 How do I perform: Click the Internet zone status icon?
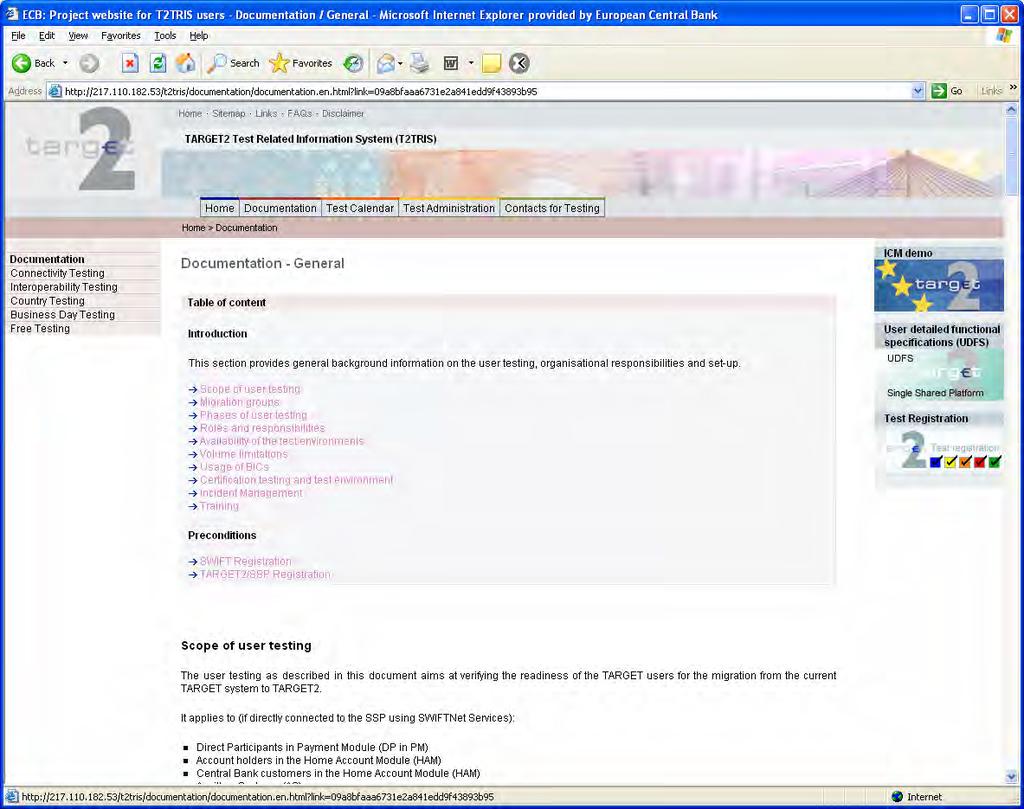(897, 797)
